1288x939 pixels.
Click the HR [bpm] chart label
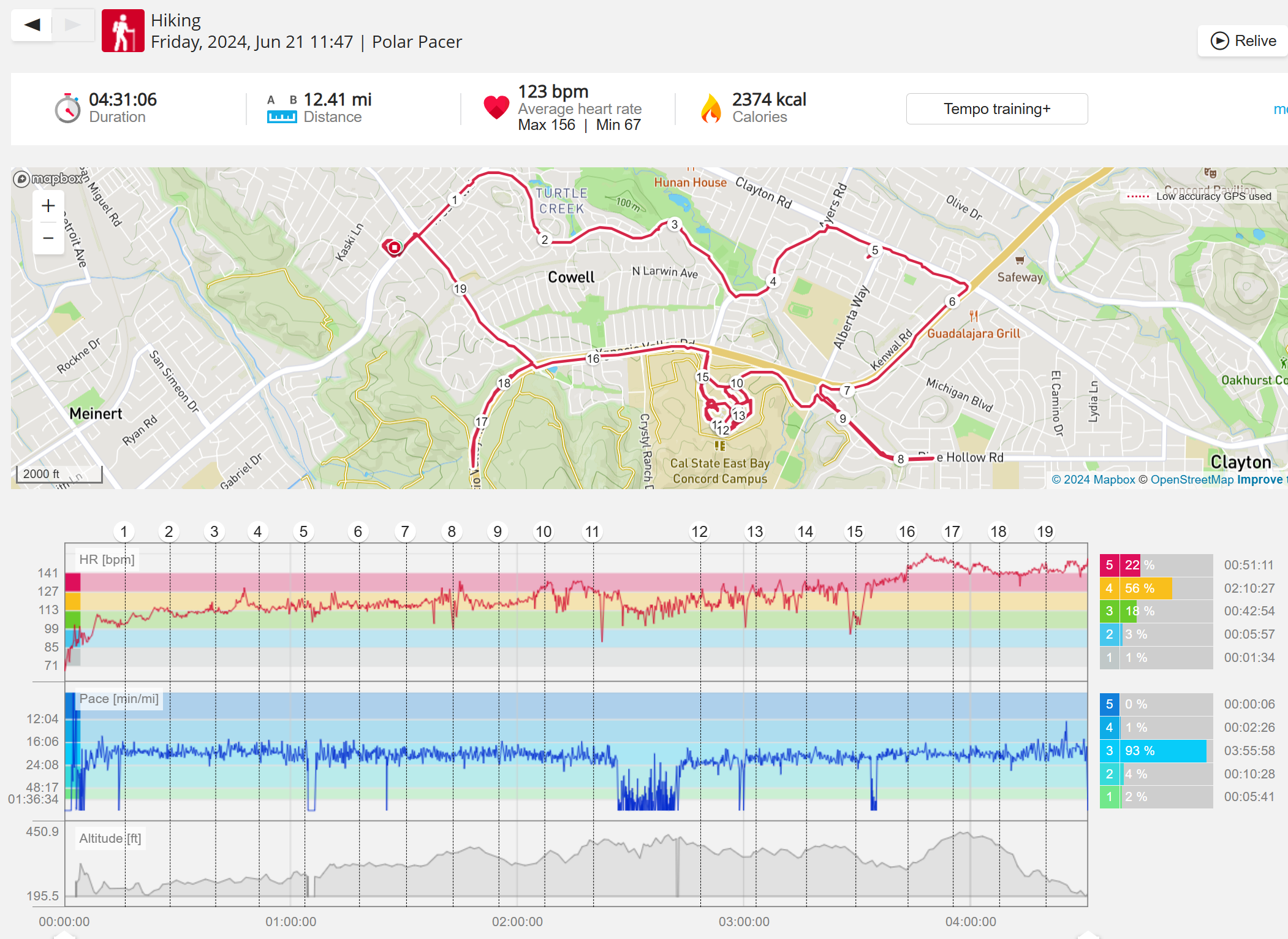[107, 560]
